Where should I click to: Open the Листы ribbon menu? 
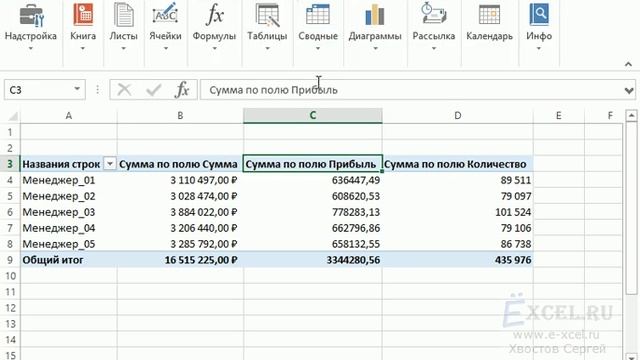tap(123, 28)
